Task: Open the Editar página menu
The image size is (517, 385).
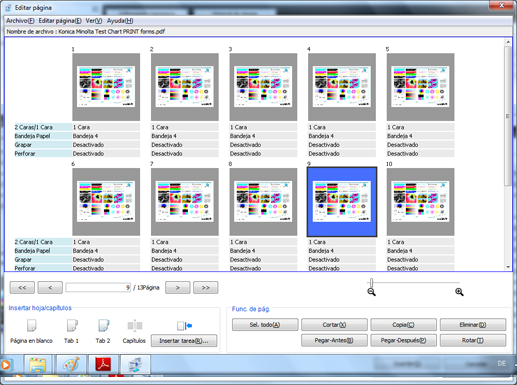Action: [60, 21]
